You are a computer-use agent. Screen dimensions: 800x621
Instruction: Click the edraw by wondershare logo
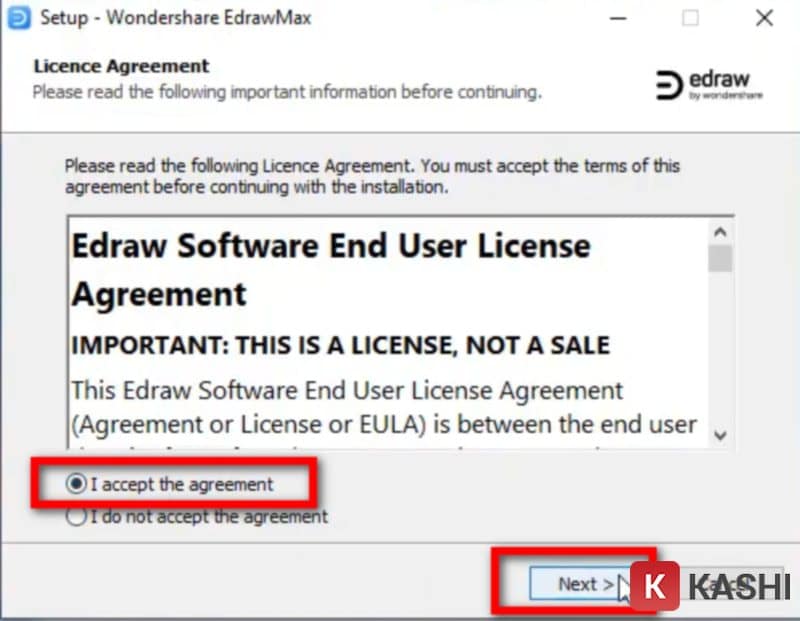pos(709,85)
